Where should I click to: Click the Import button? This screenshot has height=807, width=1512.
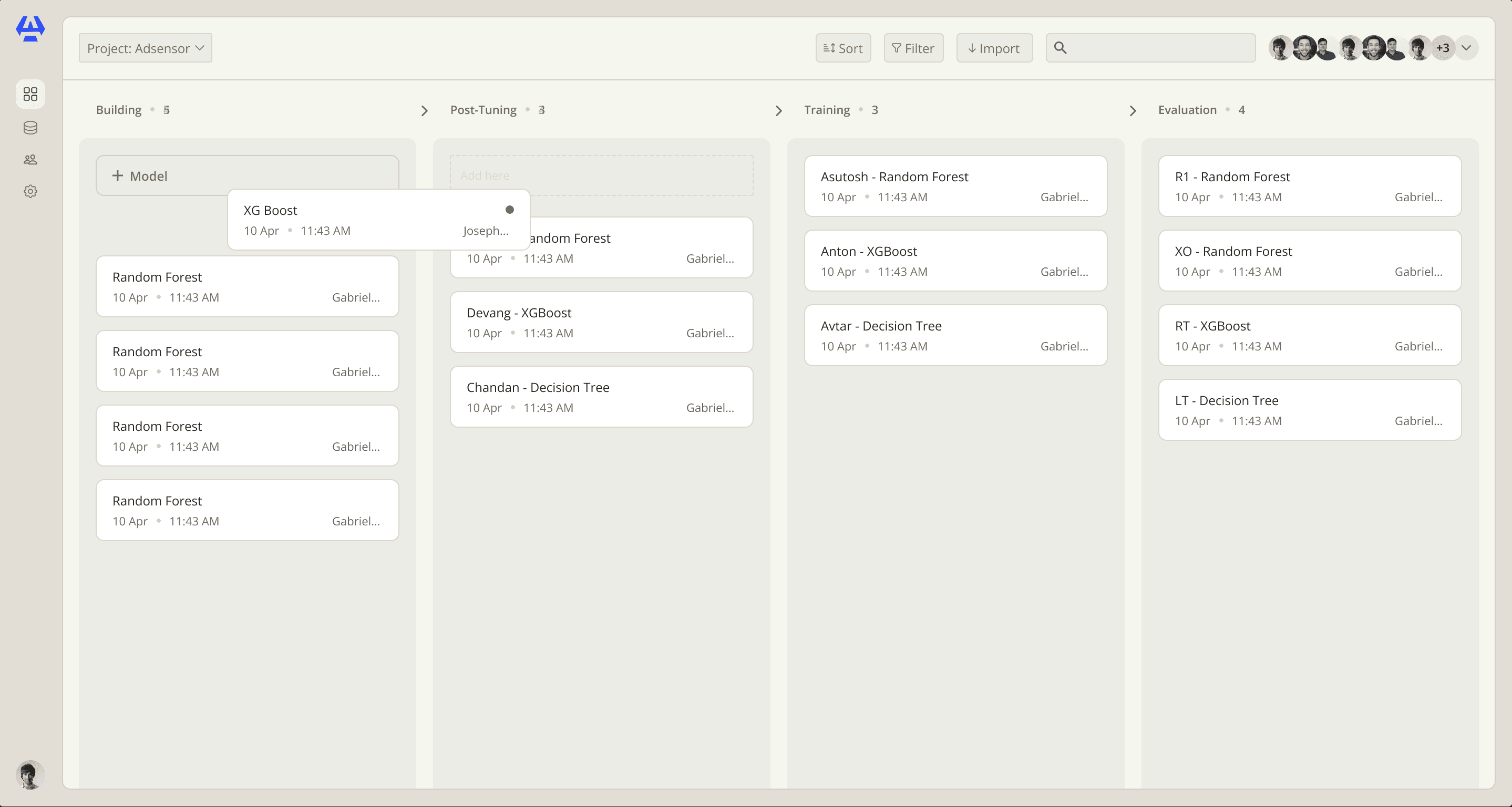pyautogui.click(x=994, y=48)
